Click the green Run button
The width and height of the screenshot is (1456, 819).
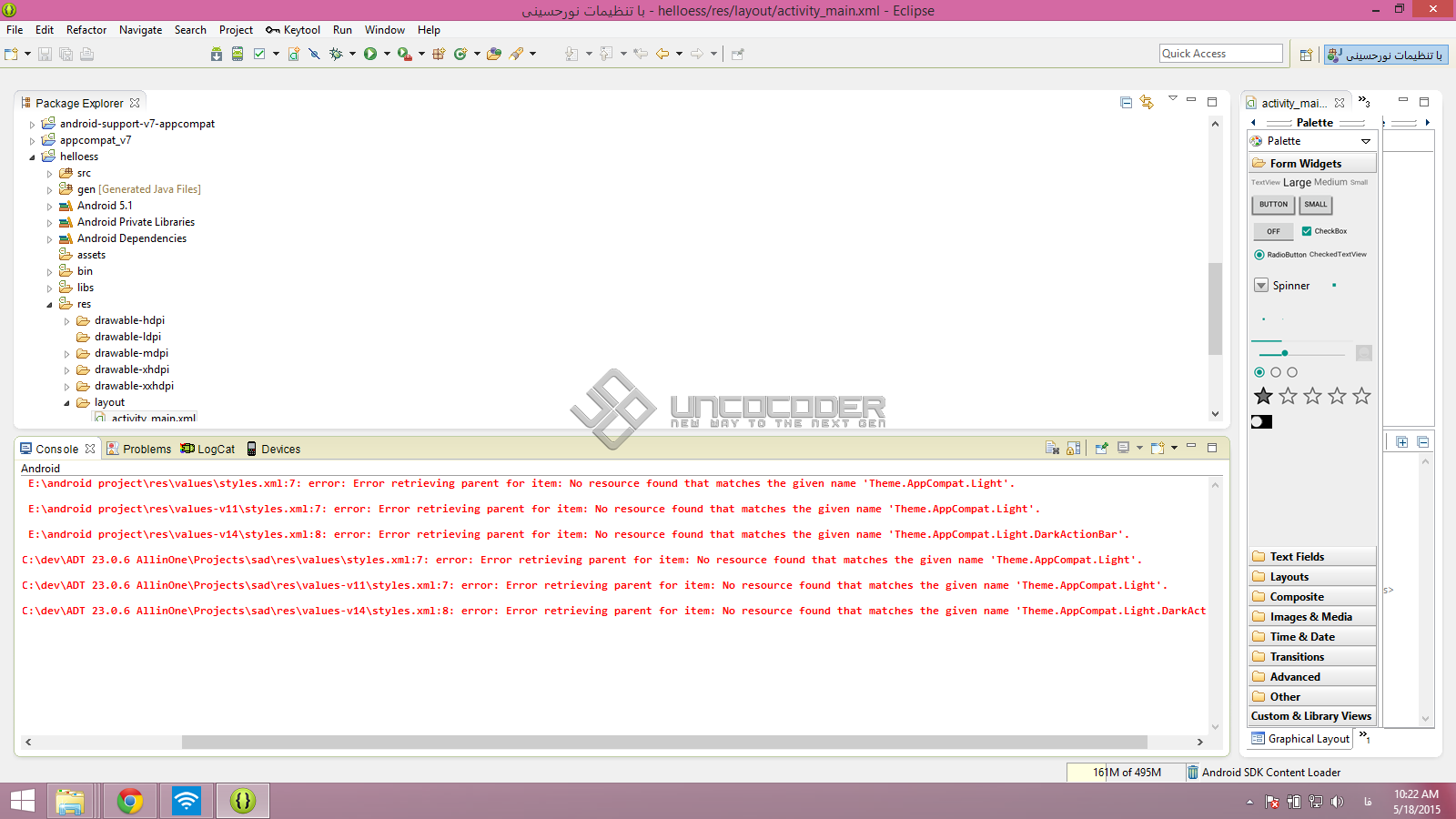[370, 55]
